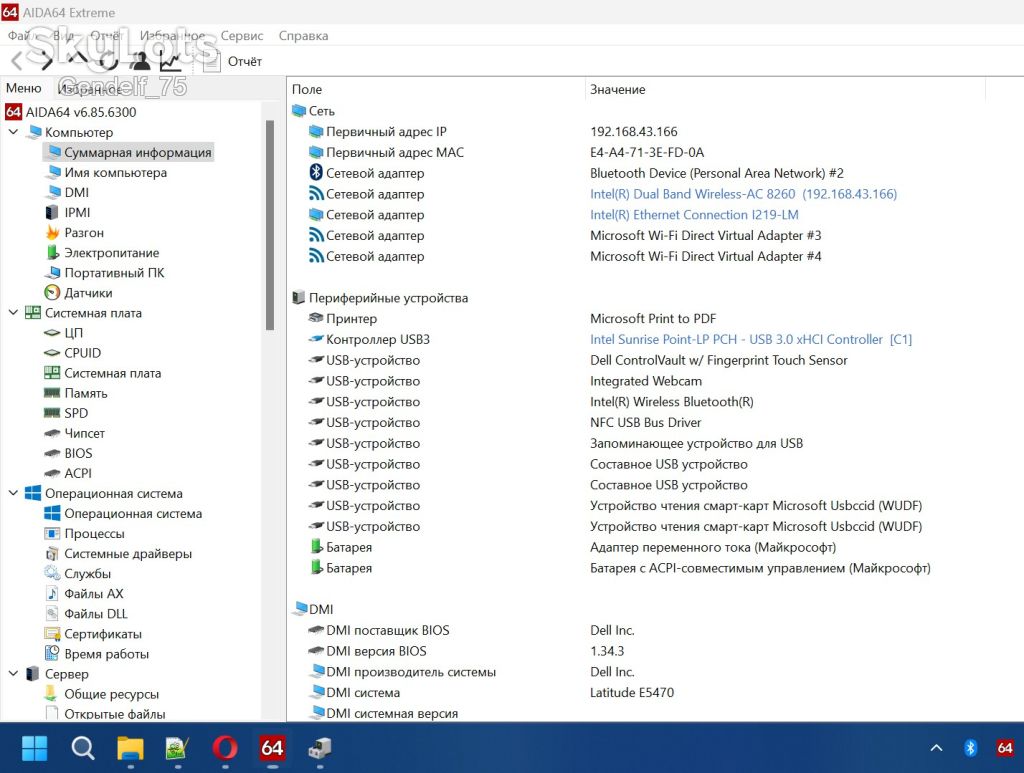Screen dimensions: 1024x773
Task: Select the SPD memory icon
Action: tap(52, 413)
